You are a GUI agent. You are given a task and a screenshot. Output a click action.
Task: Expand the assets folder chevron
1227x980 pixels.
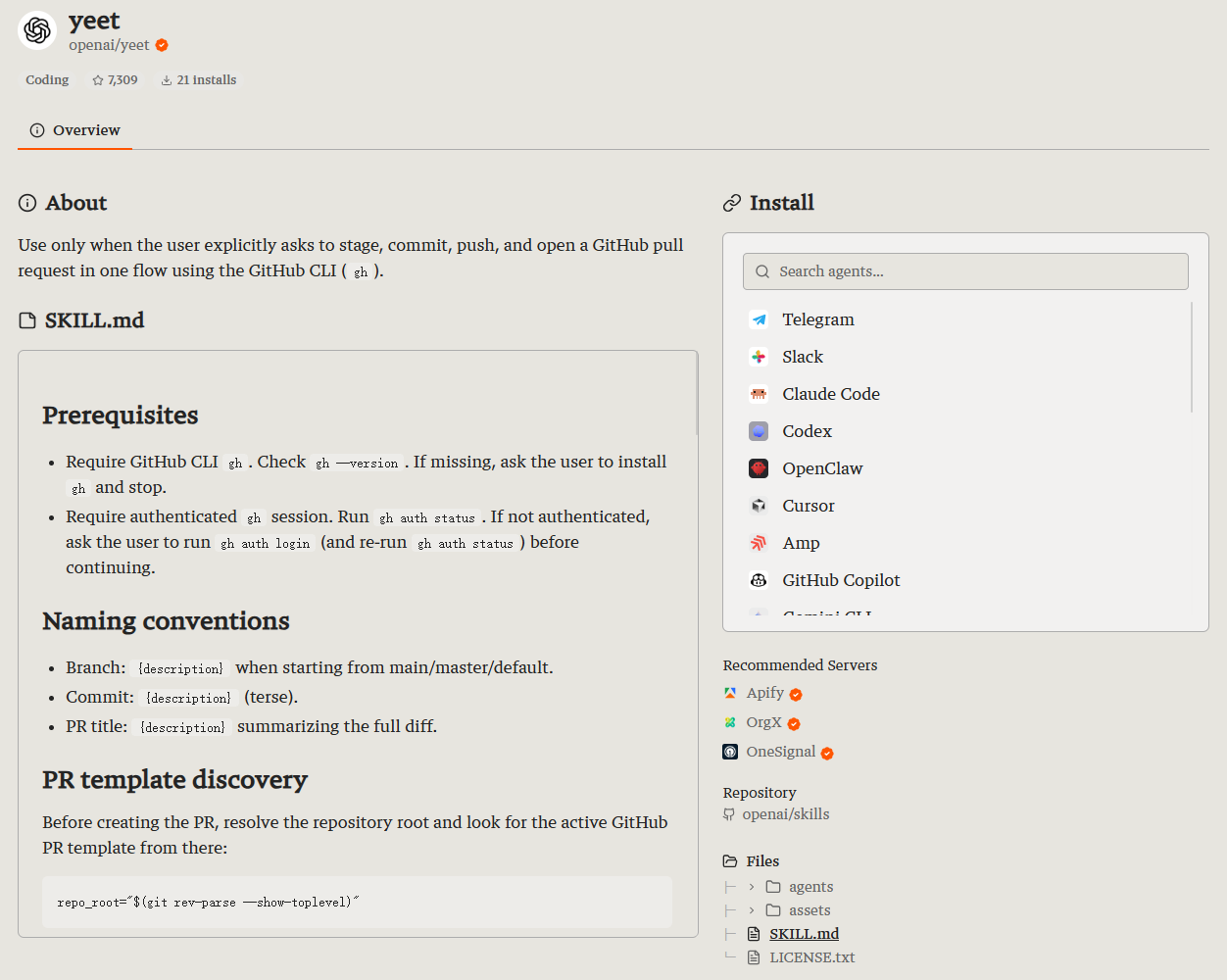[x=752, y=910]
